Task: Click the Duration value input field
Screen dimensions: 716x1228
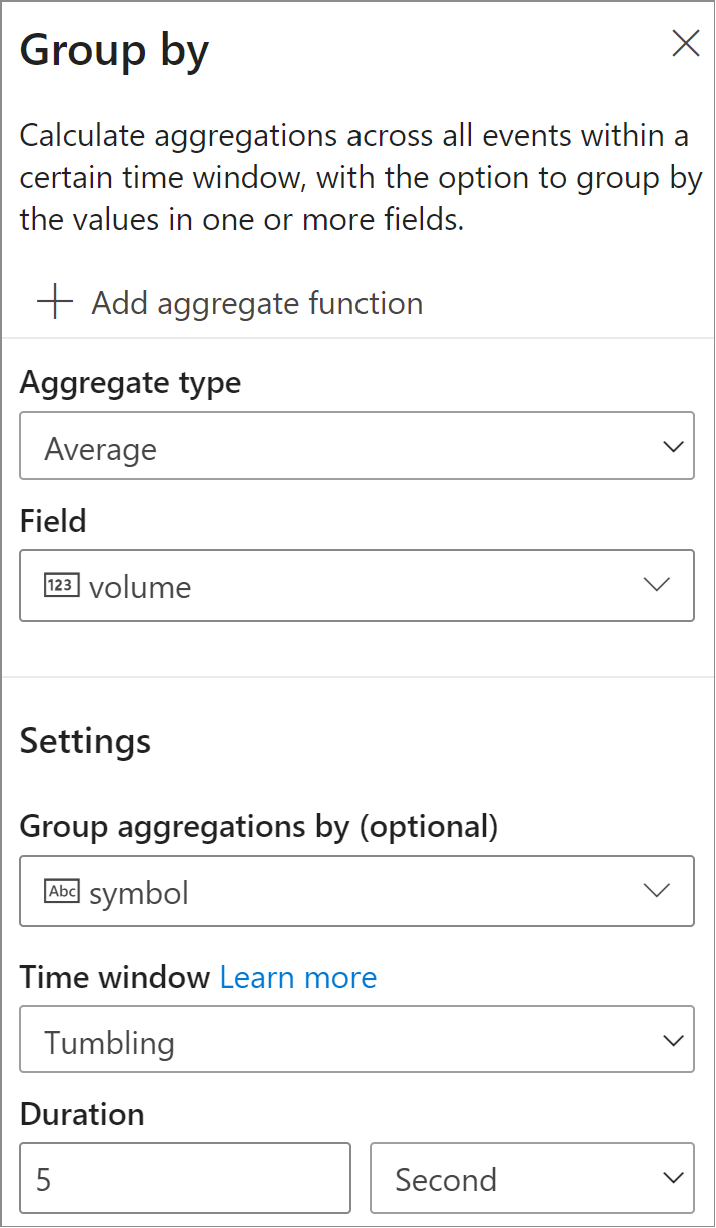Action: (185, 1178)
